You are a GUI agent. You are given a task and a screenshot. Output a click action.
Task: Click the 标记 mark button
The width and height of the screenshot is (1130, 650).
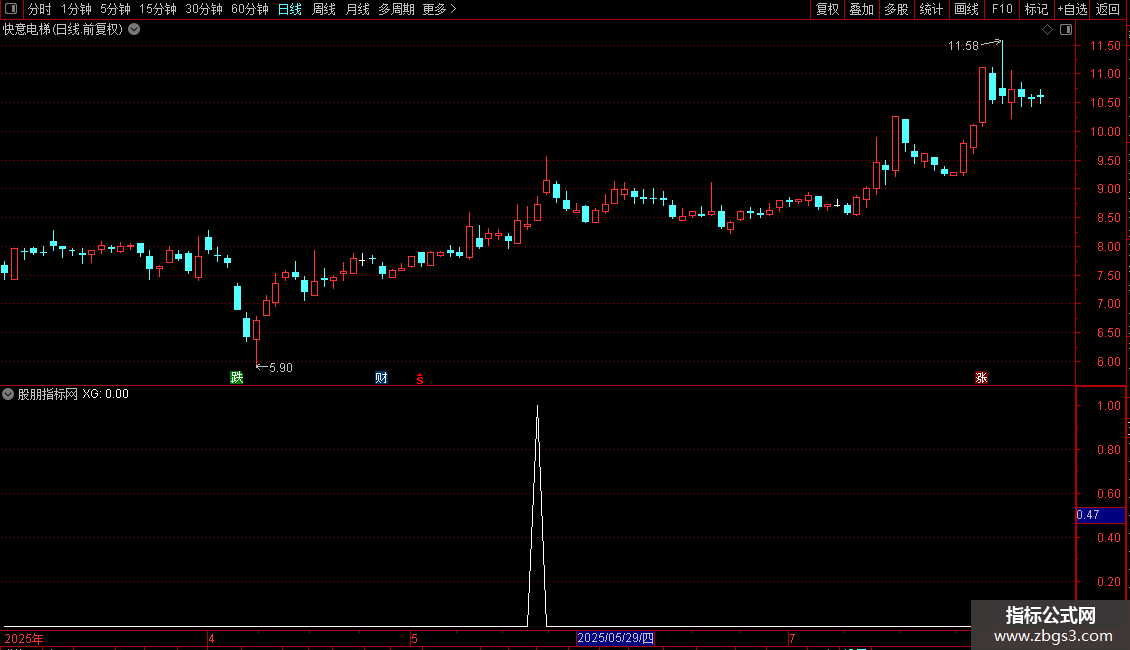(x=1036, y=9)
